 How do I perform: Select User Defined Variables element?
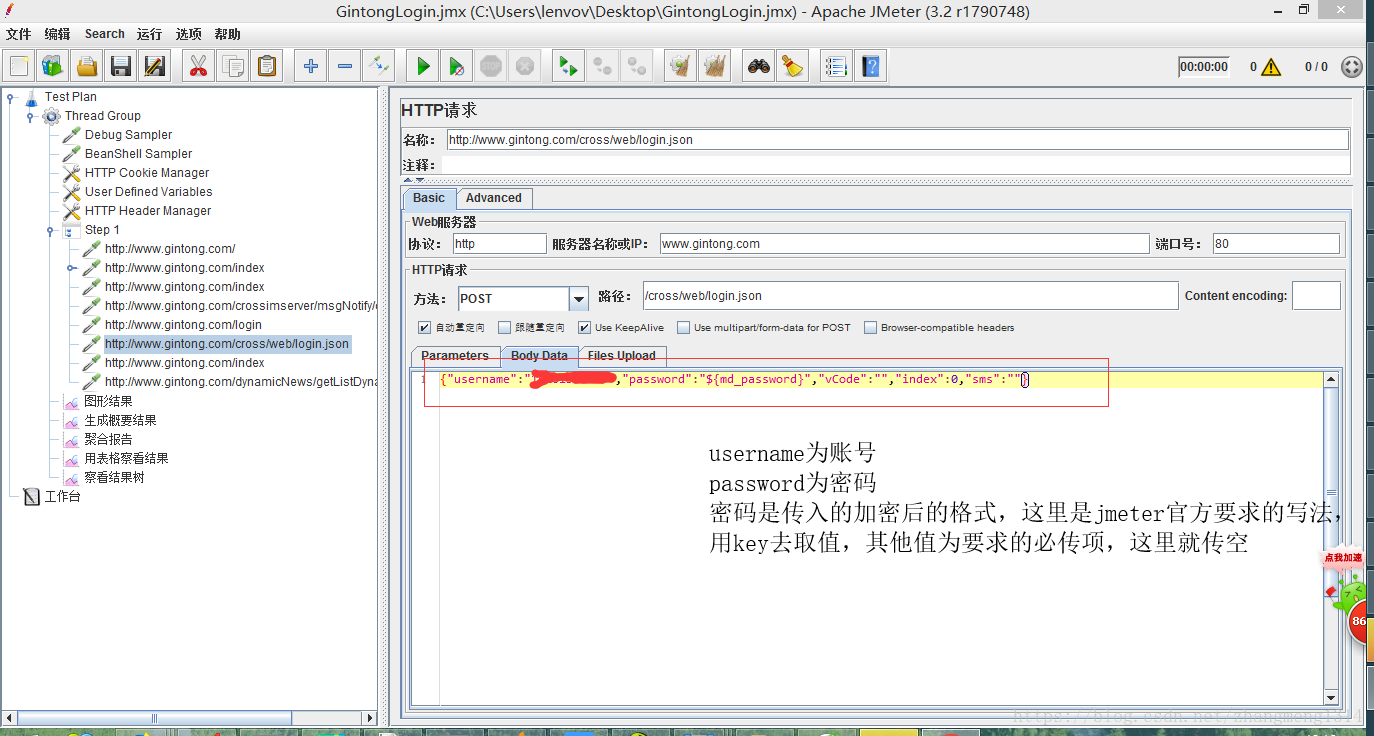[148, 192]
